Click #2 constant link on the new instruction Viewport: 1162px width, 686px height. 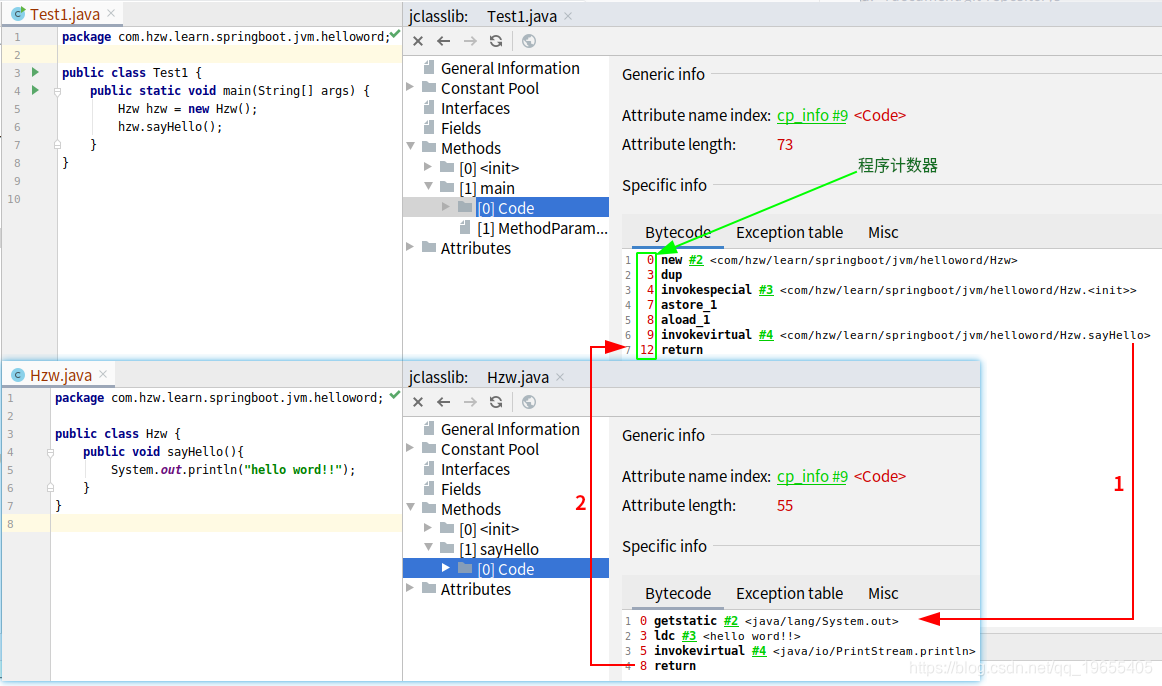(696, 260)
